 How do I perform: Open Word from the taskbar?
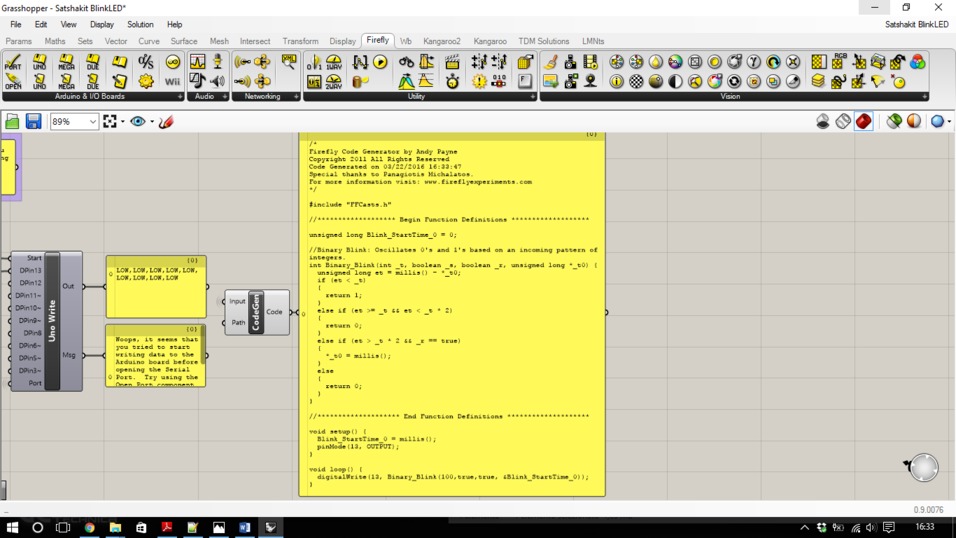(244, 527)
